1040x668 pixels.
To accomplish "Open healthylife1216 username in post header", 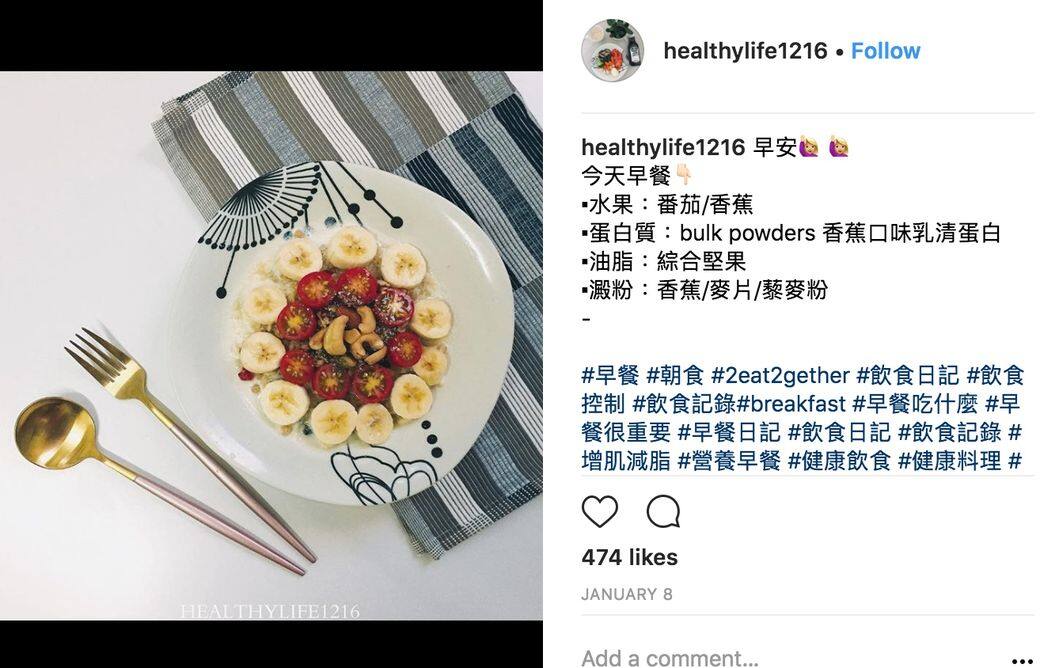I will [746, 51].
